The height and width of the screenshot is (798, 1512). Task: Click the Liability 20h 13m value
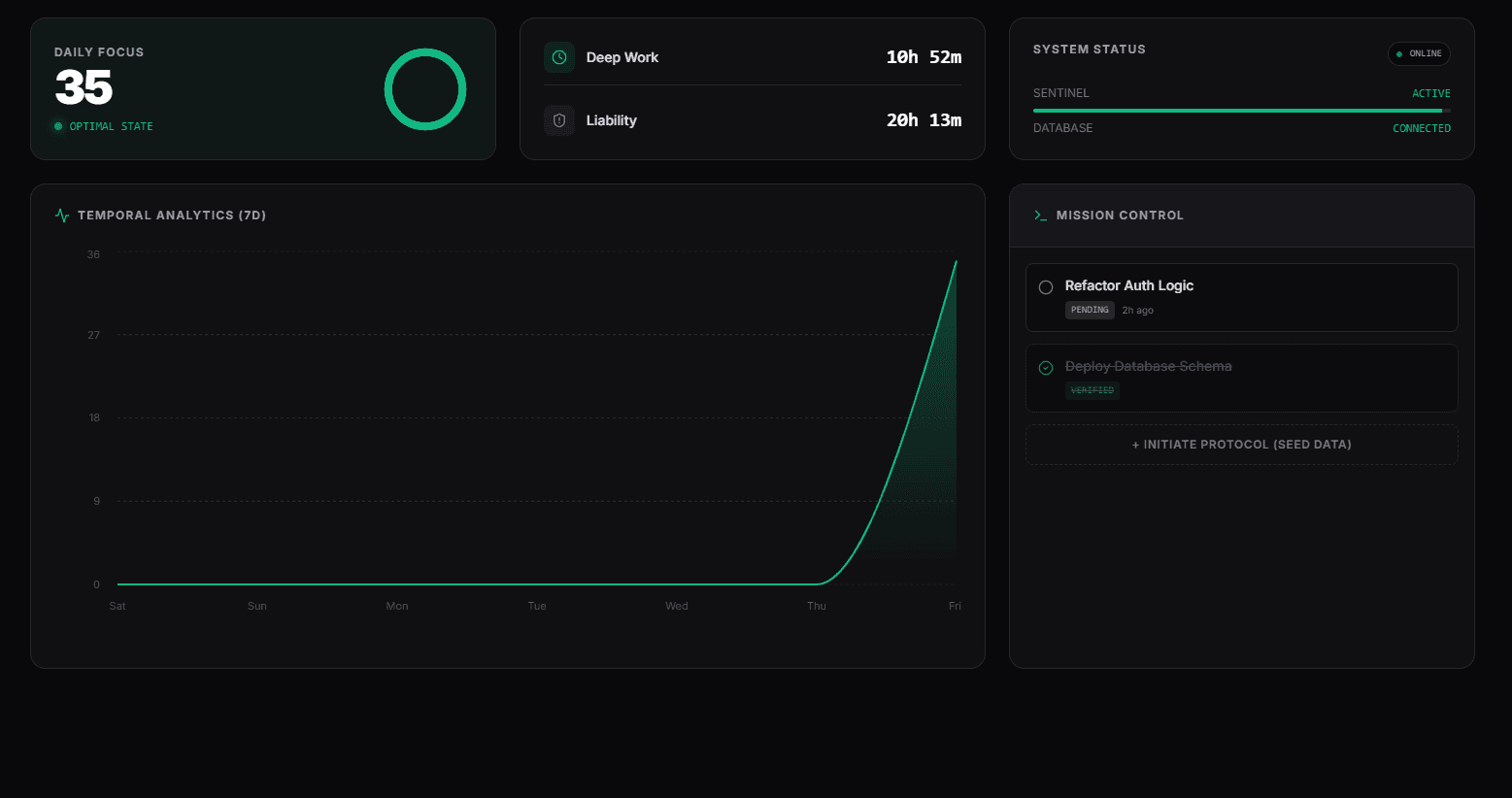pyautogui.click(x=924, y=120)
